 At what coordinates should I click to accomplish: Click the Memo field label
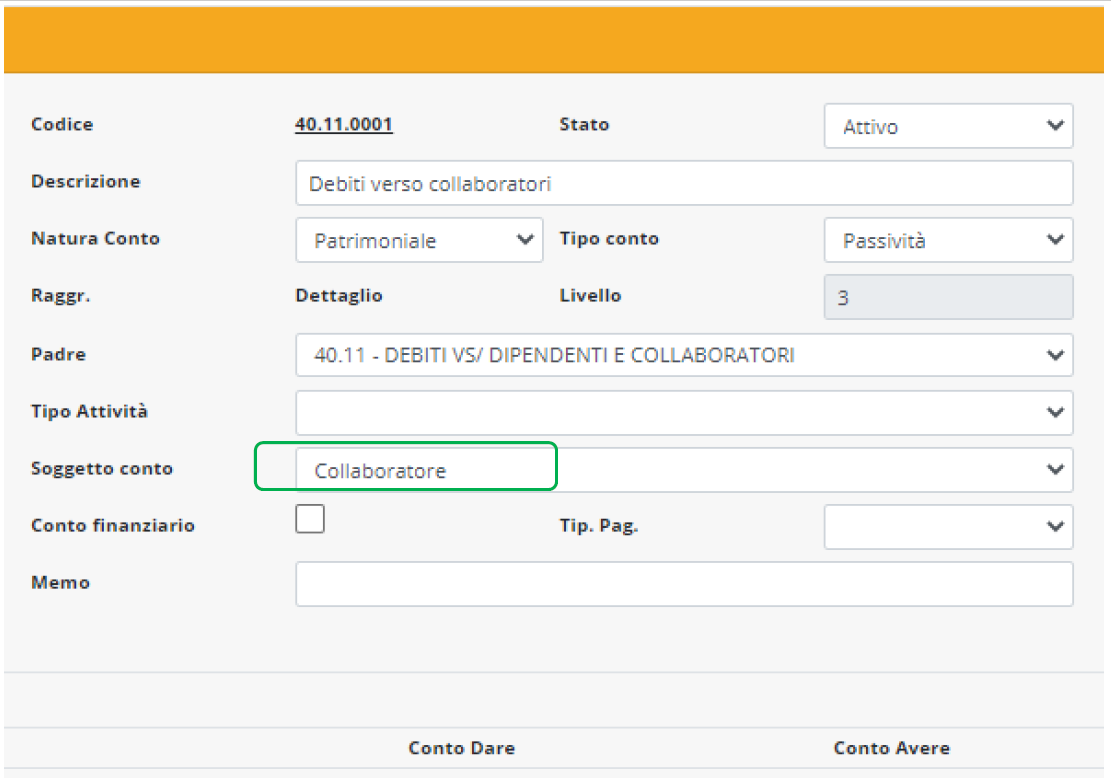pos(60,582)
